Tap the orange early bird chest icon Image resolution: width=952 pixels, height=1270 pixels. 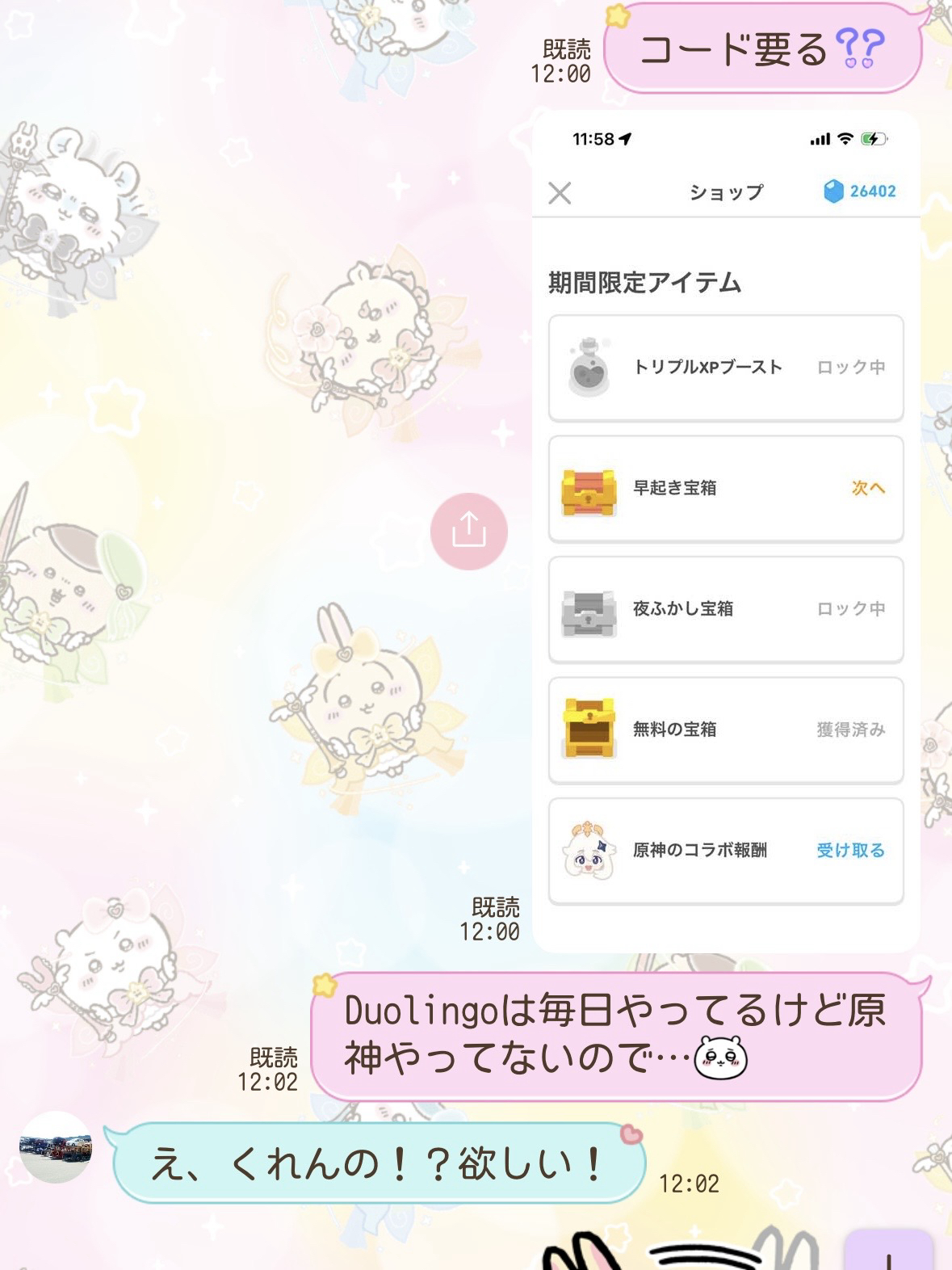pyautogui.click(x=589, y=490)
